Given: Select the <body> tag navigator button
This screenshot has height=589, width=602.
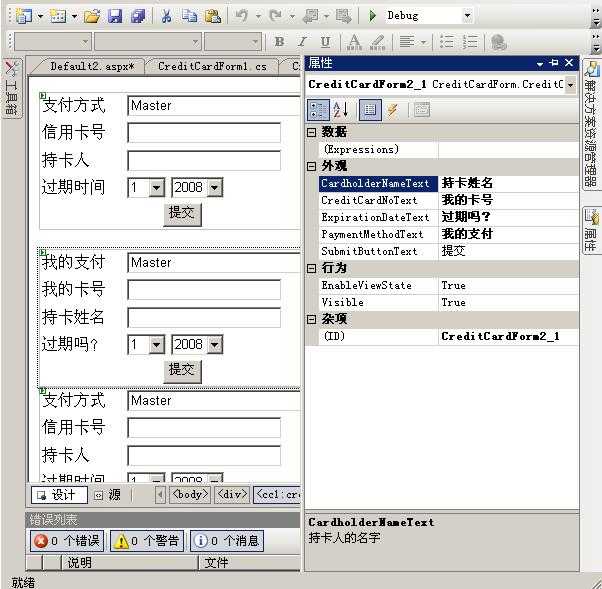Looking at the screenshot, I should pyautogui.click(x=190, y=495).
